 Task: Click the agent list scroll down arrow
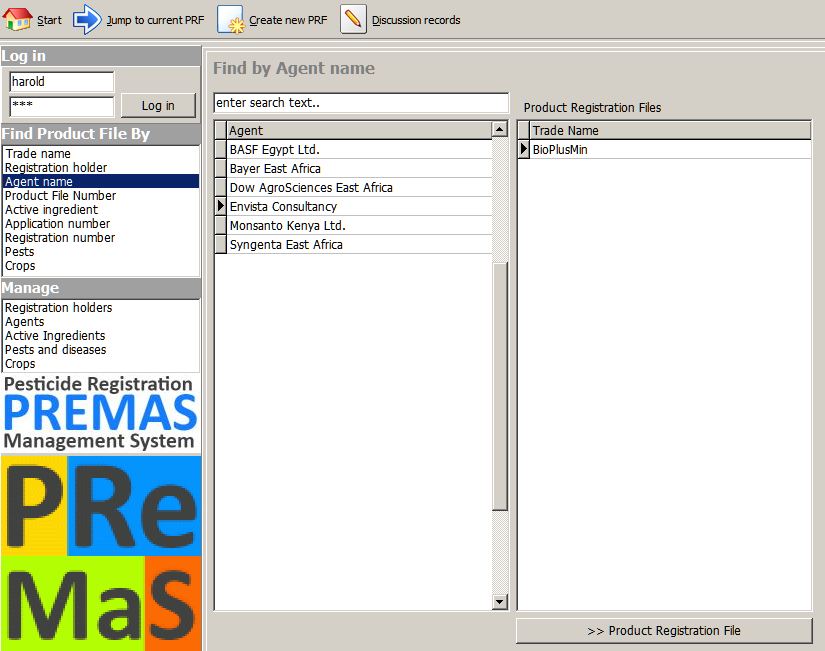click(500, 602)
